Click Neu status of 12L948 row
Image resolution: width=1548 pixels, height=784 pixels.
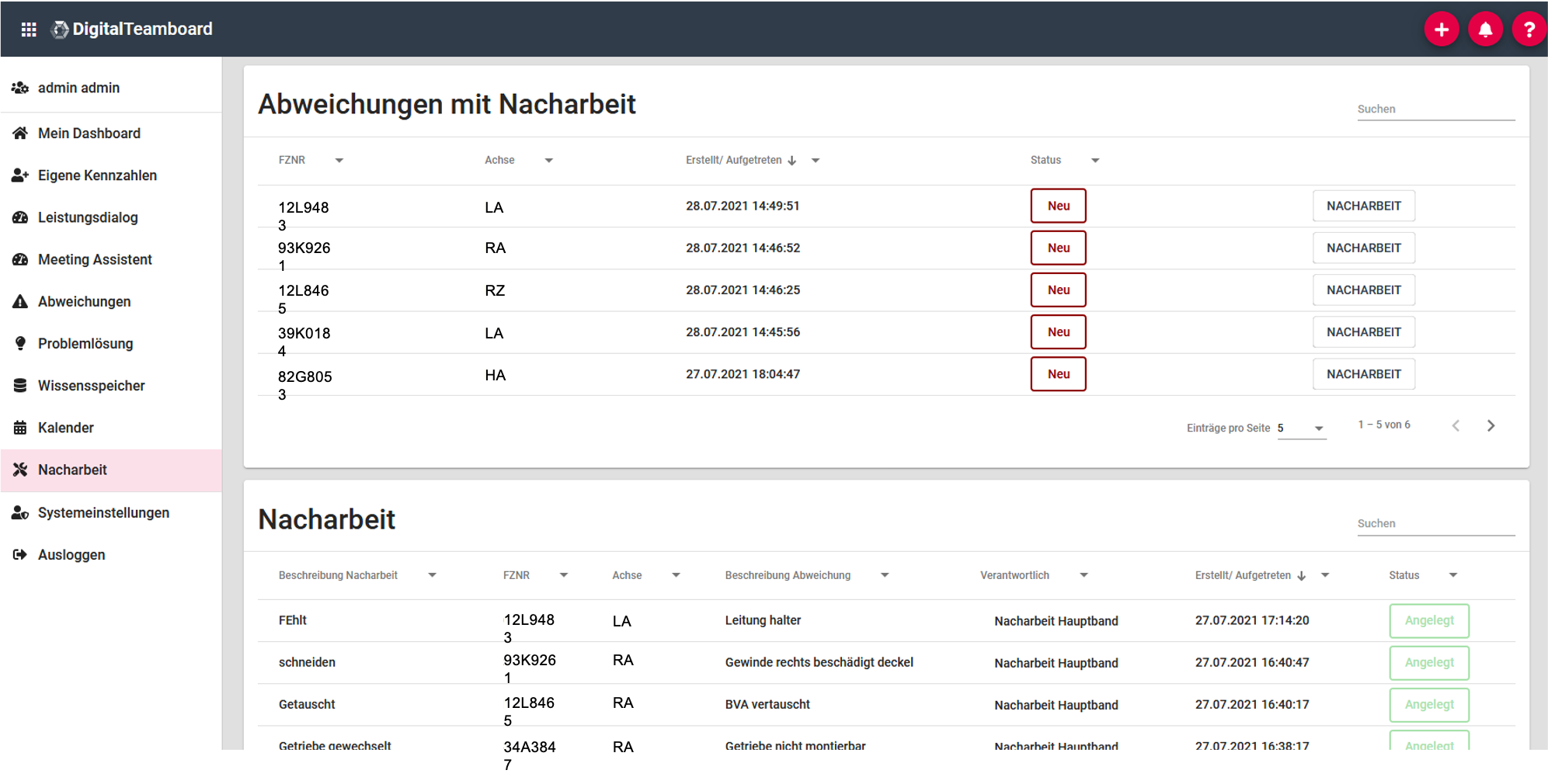pyautogui.click(x=1058, y=206)
